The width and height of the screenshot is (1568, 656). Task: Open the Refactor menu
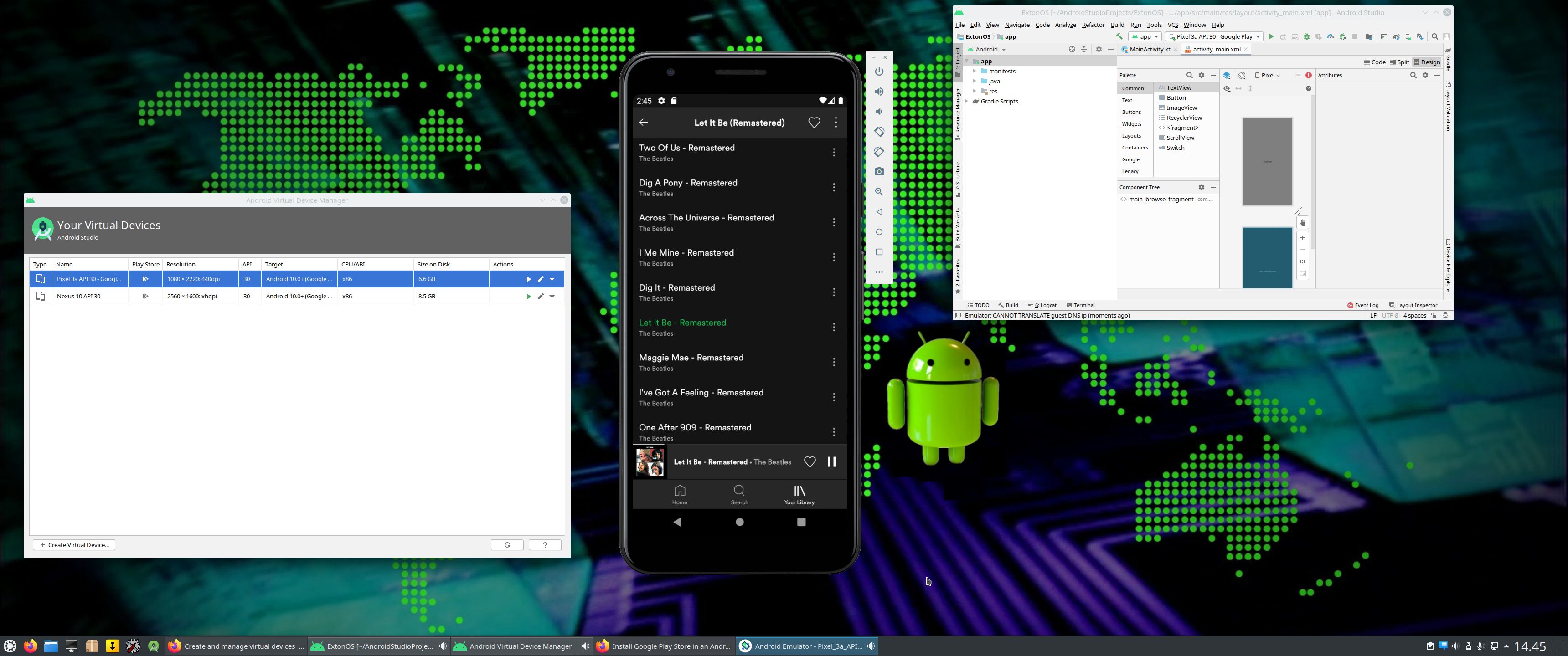(1093, 25)
